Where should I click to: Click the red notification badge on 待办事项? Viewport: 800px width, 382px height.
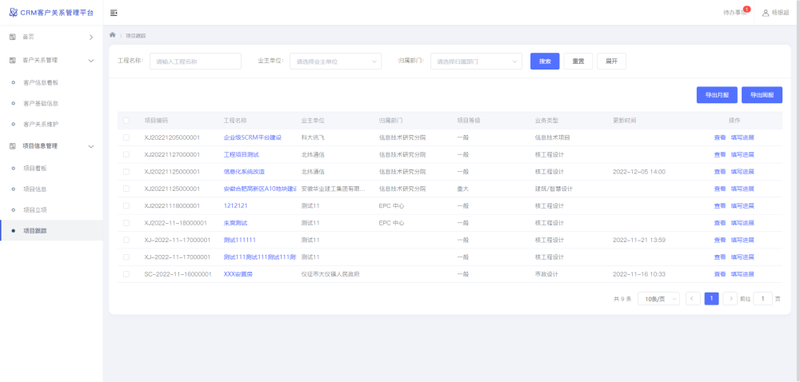(747, 9)
